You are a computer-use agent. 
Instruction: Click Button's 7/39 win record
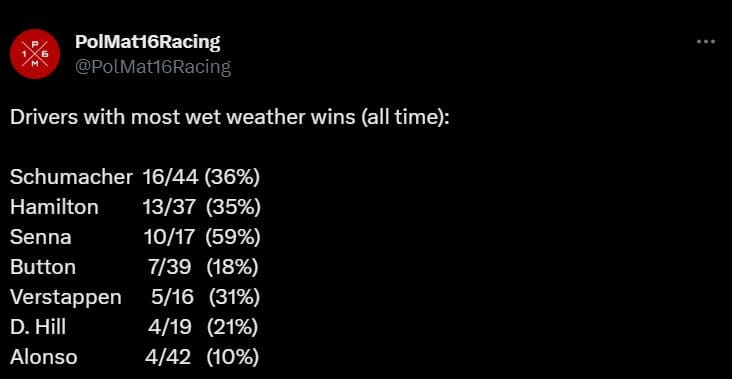coord(170,267)
